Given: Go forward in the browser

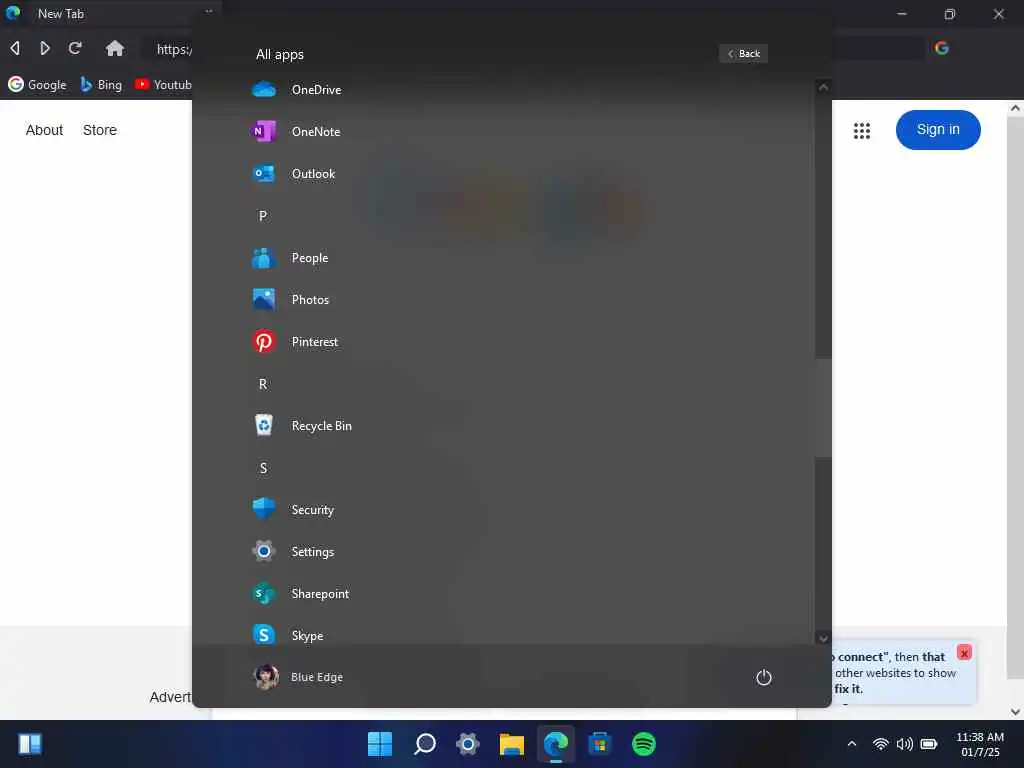Looking at the screenshot, I should point(44,48).
